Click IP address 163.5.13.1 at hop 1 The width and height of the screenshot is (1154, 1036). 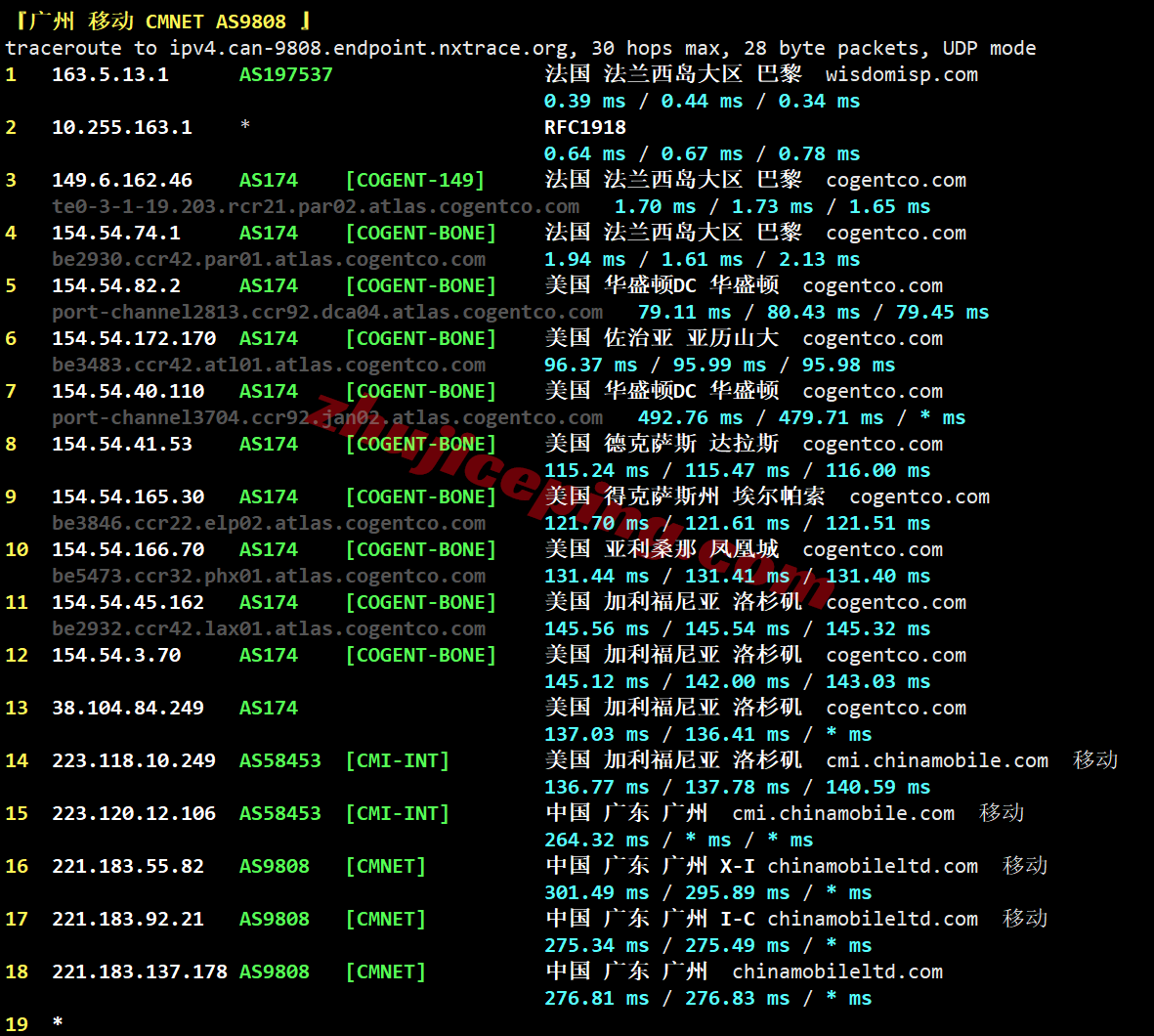[109, 74]
